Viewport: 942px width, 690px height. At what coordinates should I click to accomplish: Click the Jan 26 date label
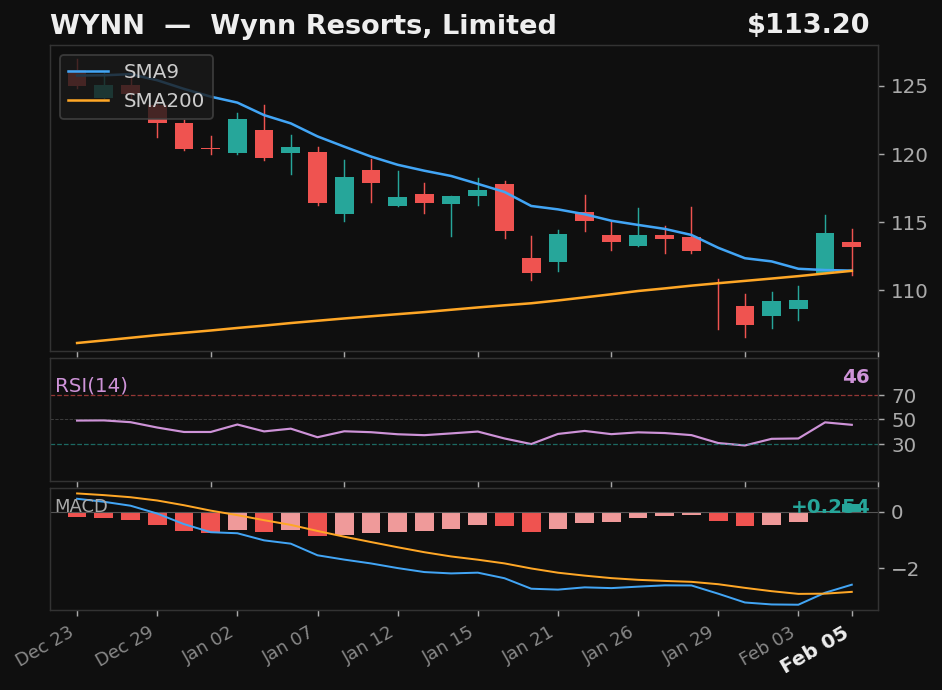(607, 646)
